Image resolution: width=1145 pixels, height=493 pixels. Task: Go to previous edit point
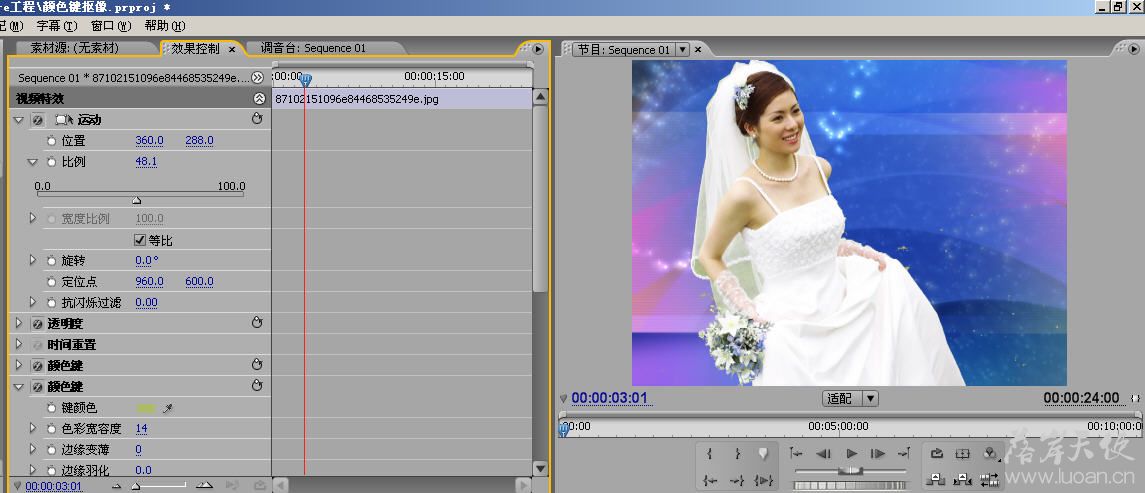(796, 454)
